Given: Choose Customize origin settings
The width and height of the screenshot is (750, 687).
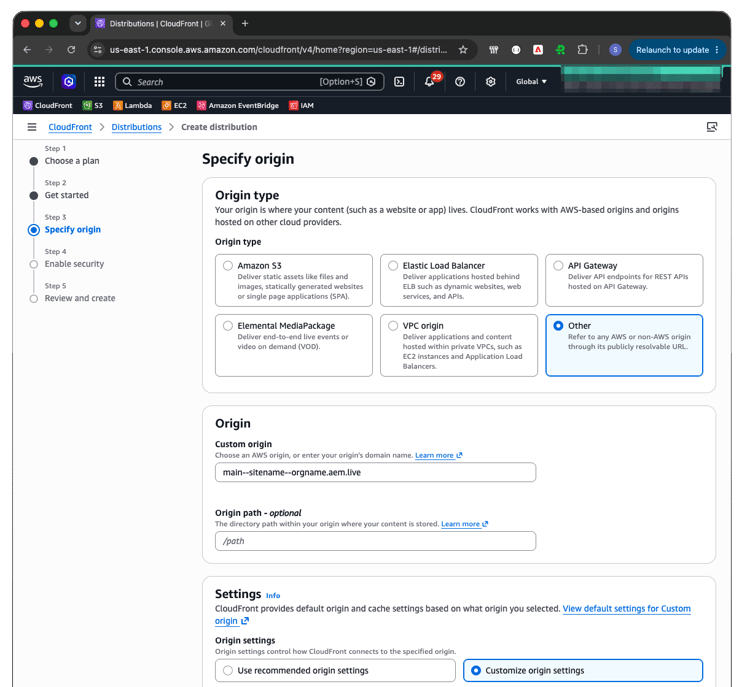Looking at the screenshot, I should [583, 670].
